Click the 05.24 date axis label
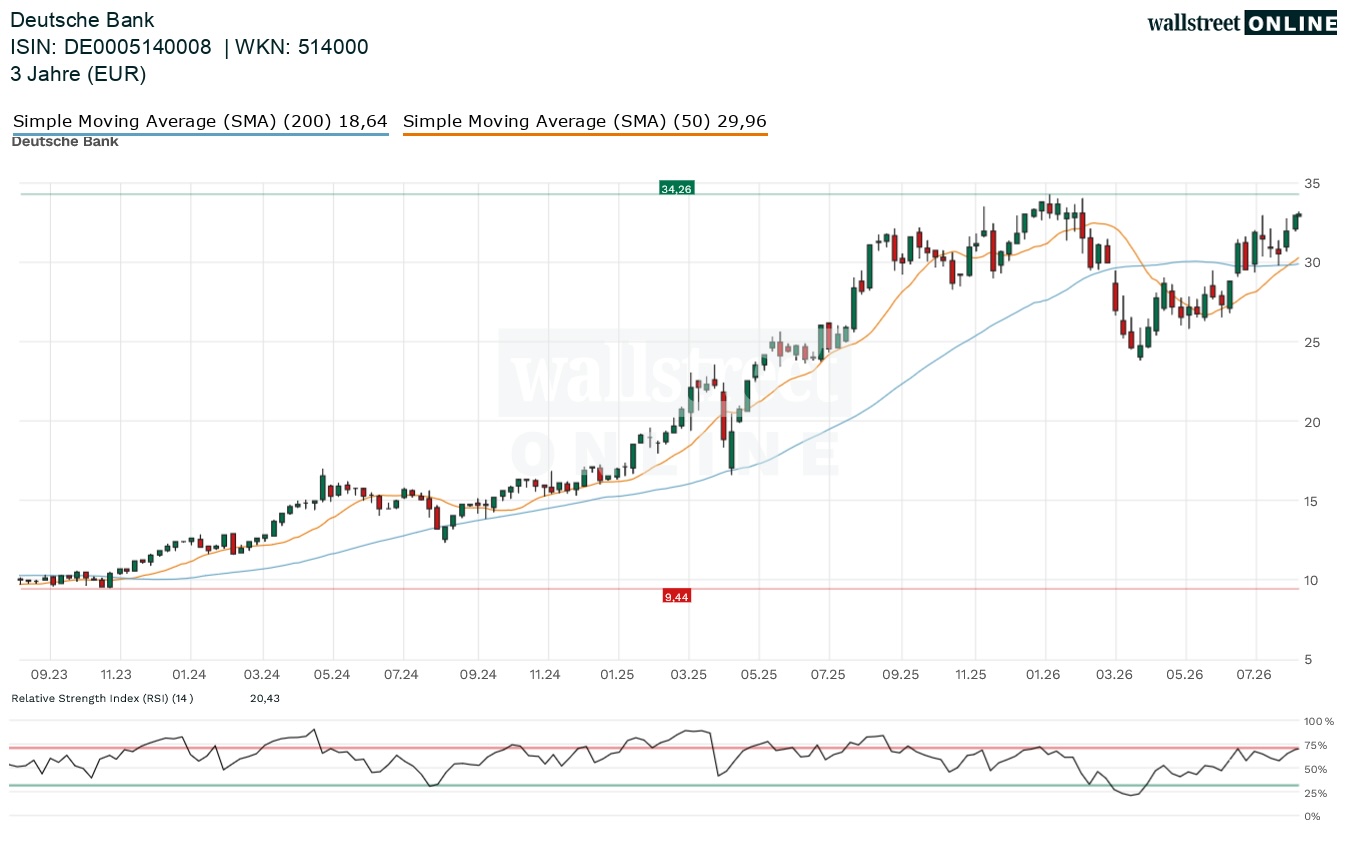The height and width of the screenshot is (843, 1349). pyautogui.click(x=332, y=675)
